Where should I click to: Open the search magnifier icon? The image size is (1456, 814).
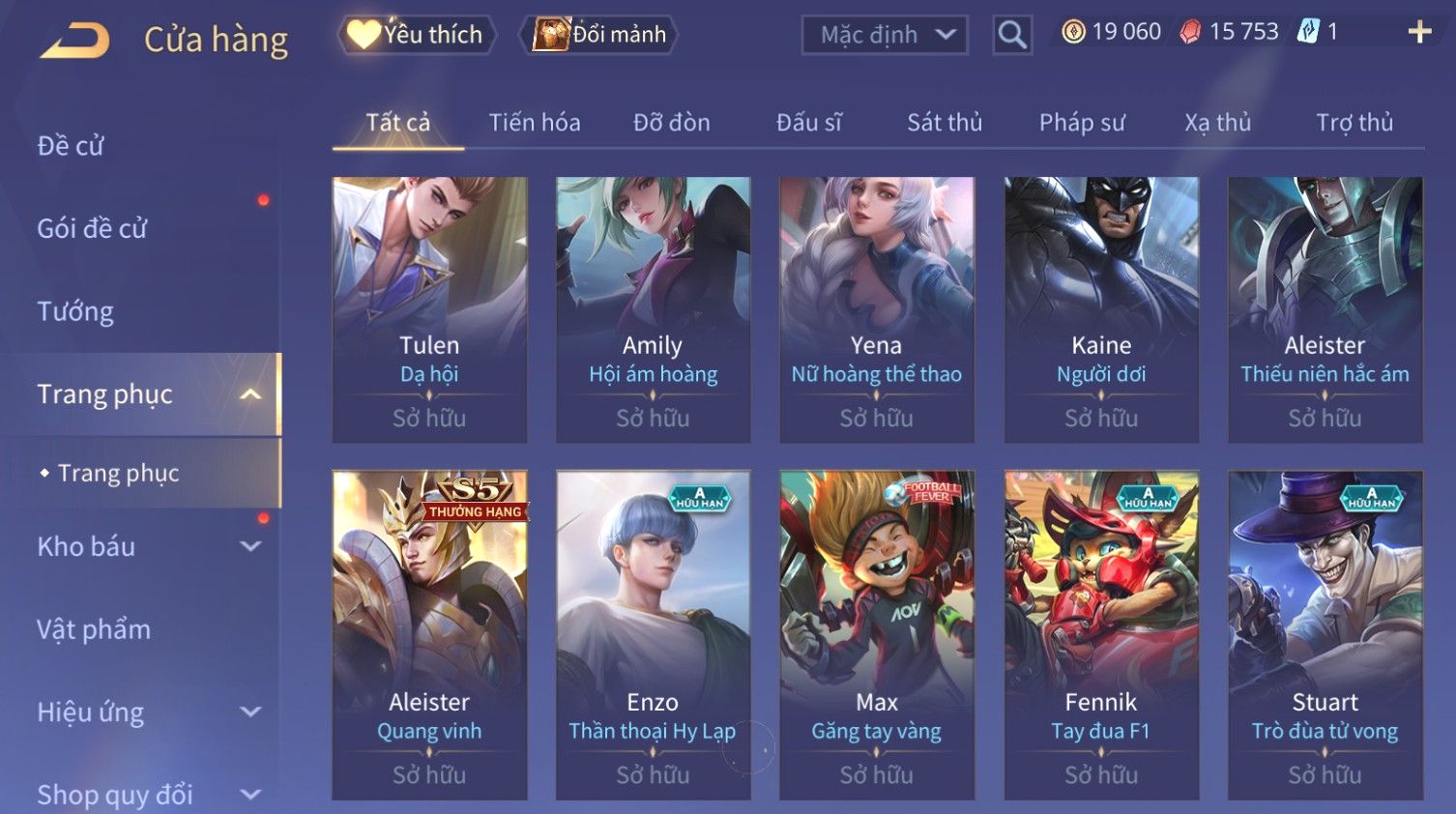click(x=1012, y=35)
